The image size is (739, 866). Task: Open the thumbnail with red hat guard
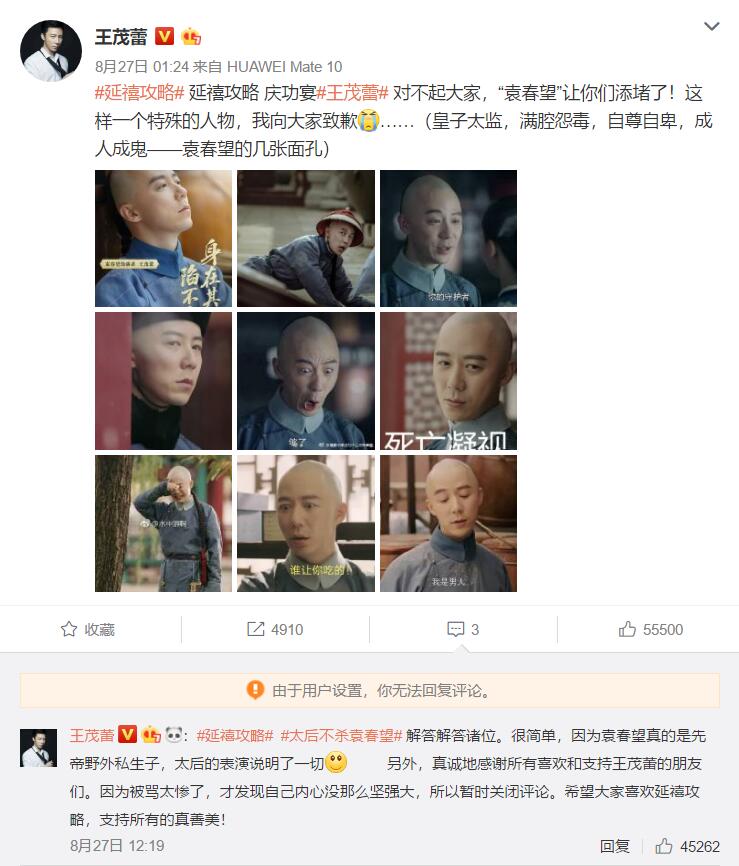pyautogui.click(x=306, y=238)
